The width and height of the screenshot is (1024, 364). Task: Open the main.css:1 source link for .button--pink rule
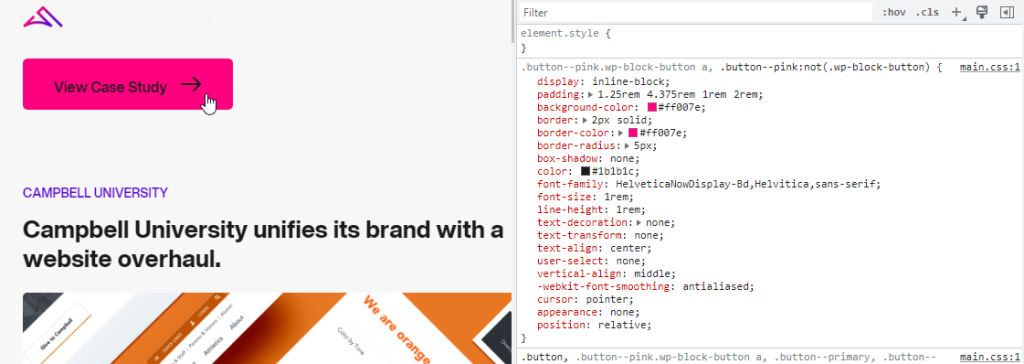(x=989, y=67)
